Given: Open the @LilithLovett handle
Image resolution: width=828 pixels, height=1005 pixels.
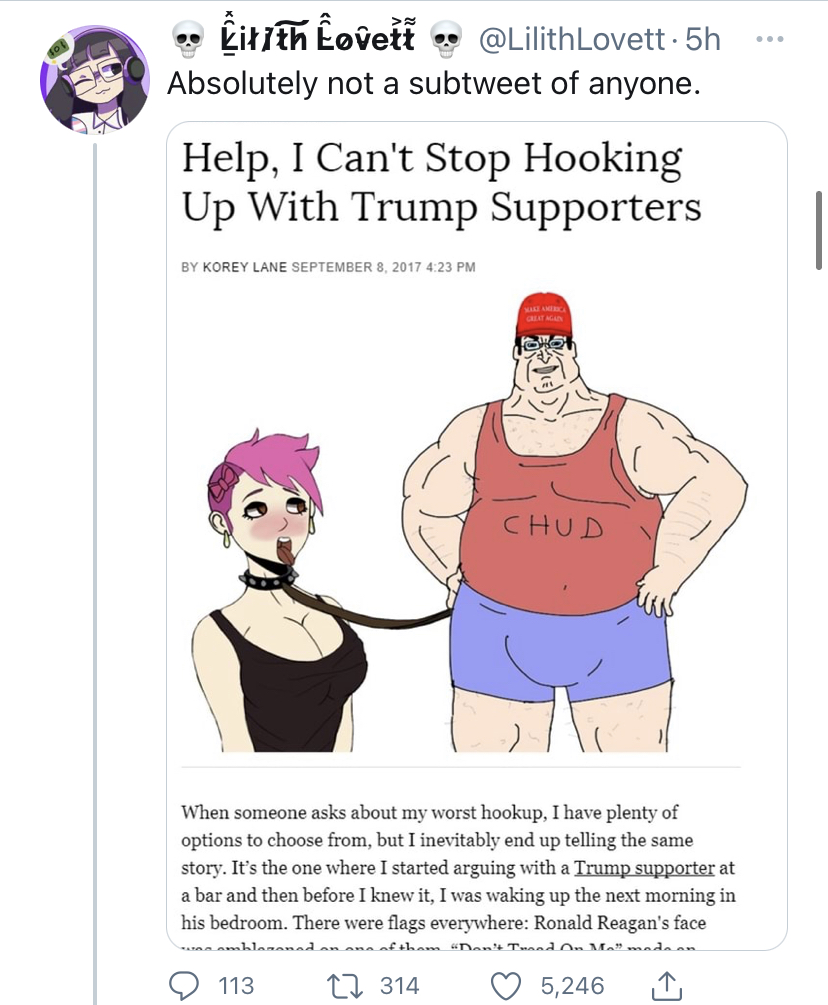Looking at the screenshot, I should coord(572,40).
